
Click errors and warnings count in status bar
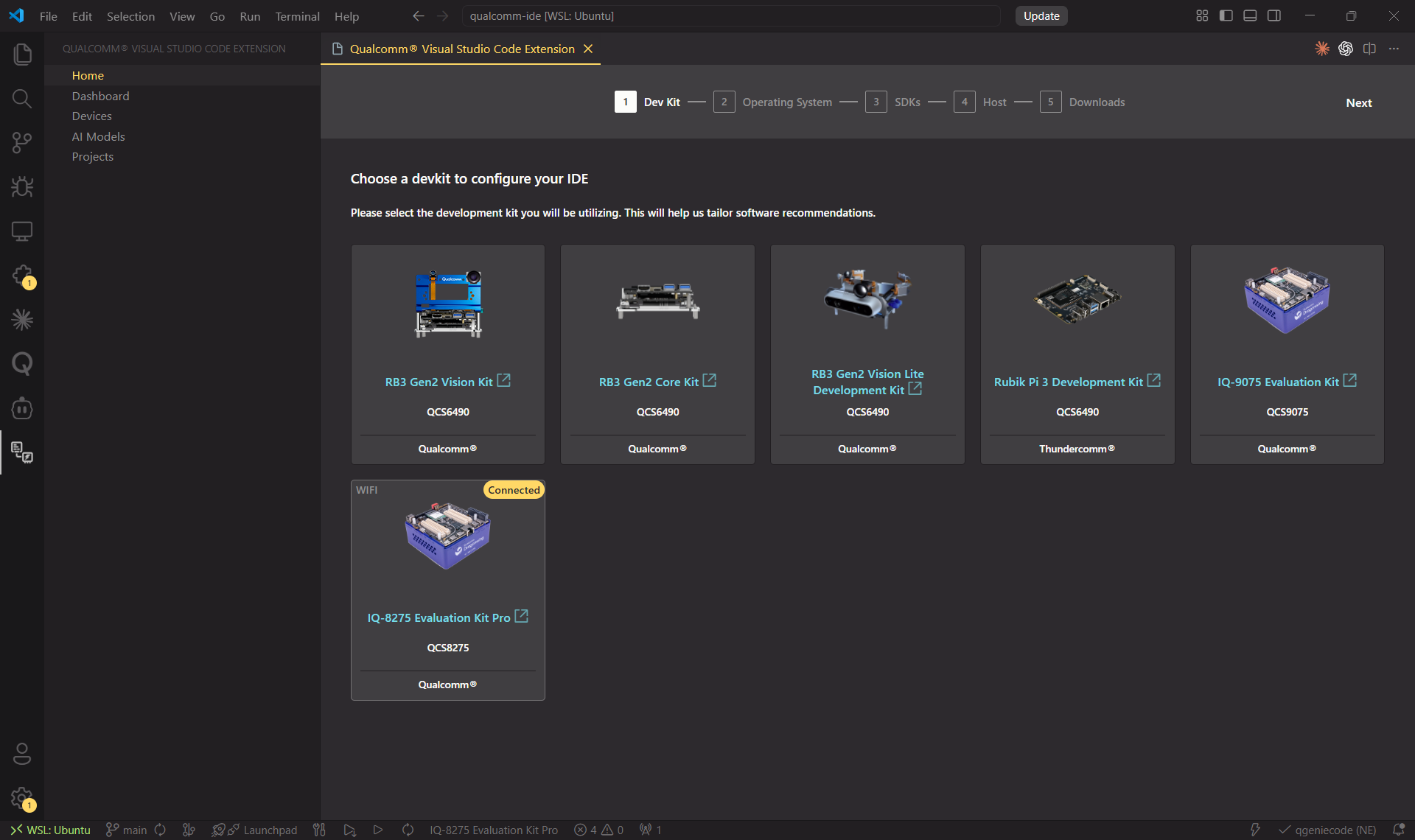point(599,830)
